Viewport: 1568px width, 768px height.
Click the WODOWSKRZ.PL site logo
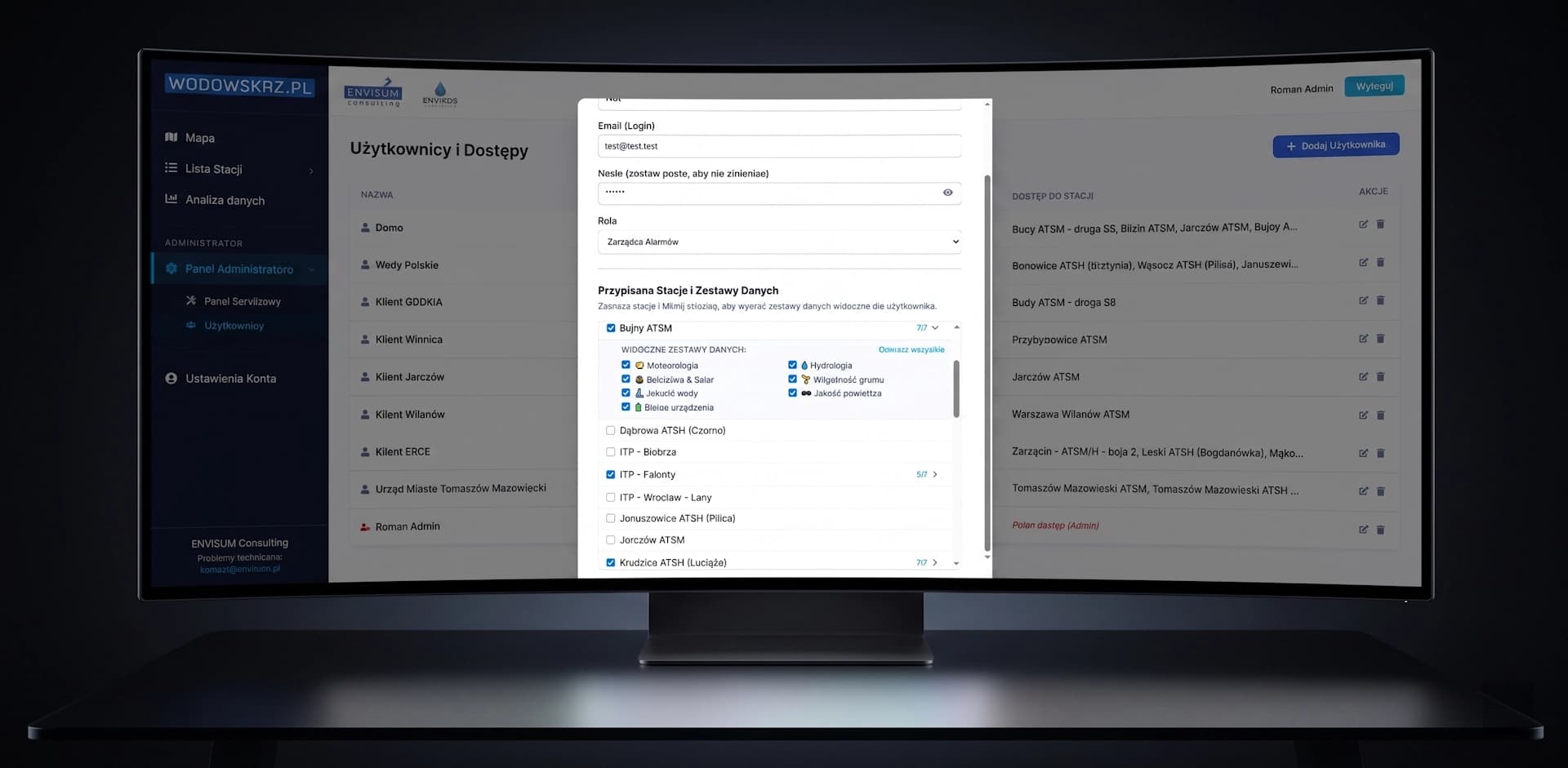tap(239, 86)
